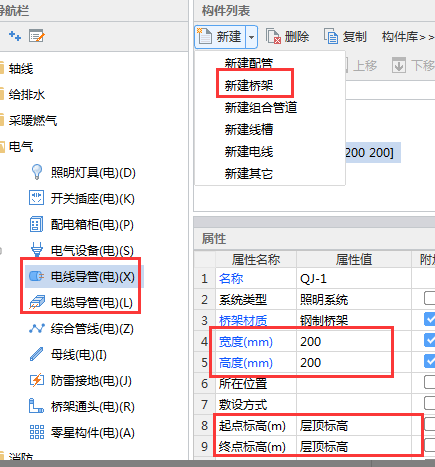Open the 新建 dropdown arrow
Image resolution: width=435 pixels, height=467 pixels.
coord(252,37)
